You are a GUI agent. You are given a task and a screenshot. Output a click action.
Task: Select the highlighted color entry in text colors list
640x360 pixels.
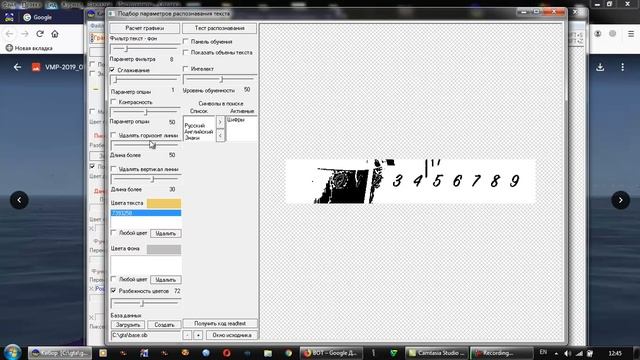click(x=146, y=213)
